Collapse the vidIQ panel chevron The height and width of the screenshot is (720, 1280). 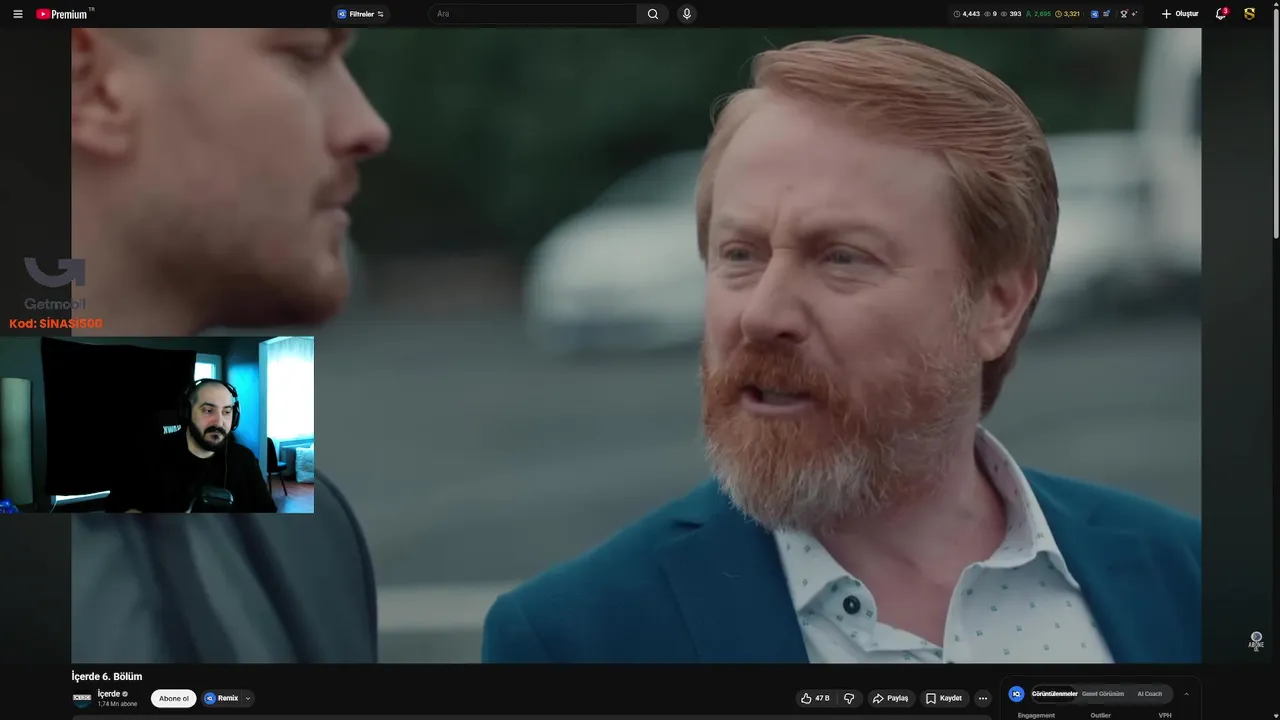1187,694
